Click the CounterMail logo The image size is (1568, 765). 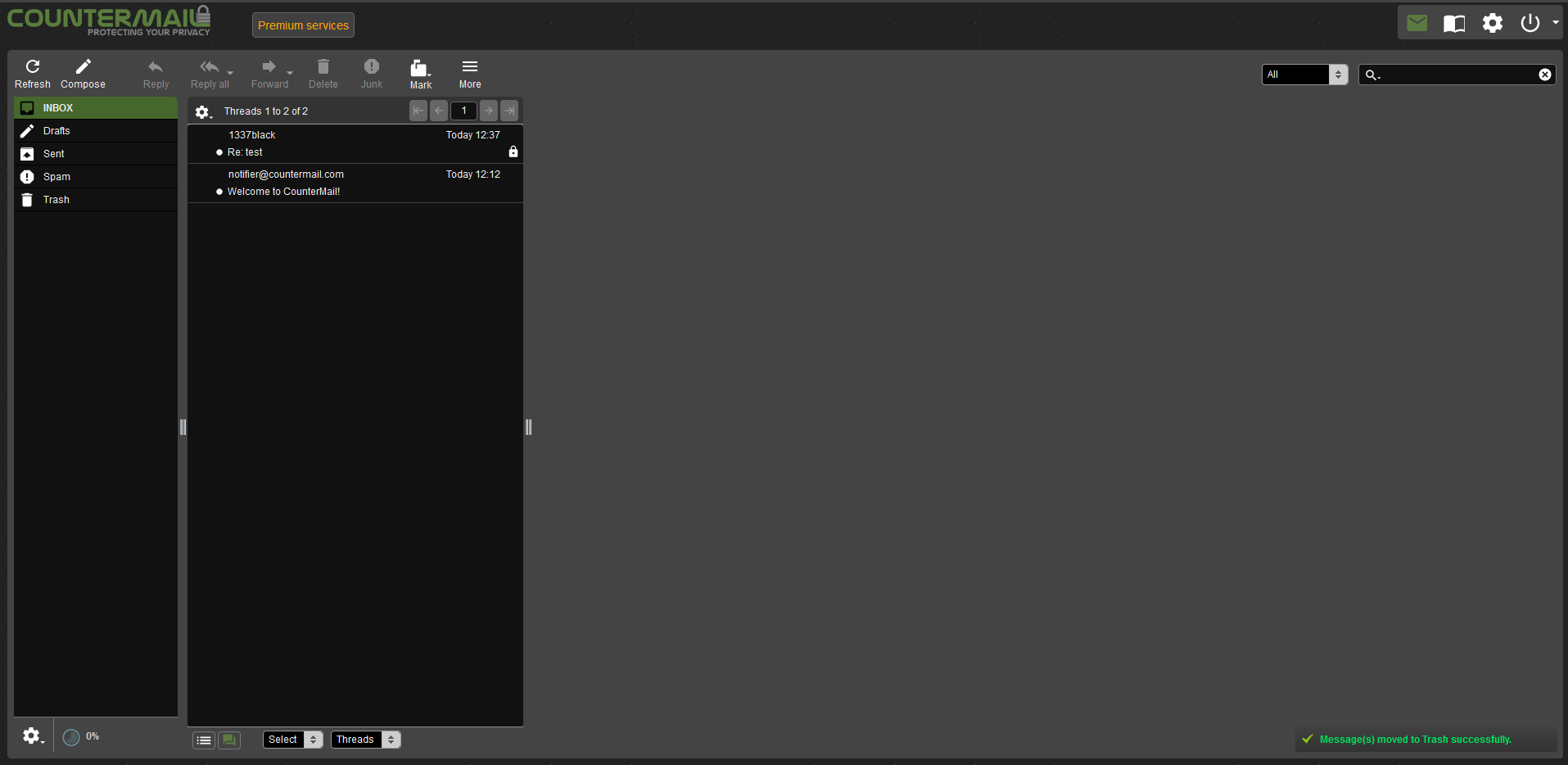click(109, 20)
